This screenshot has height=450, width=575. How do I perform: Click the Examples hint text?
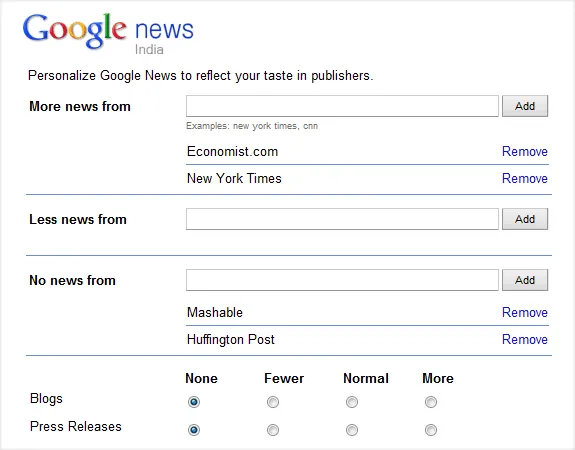[252, 126]
